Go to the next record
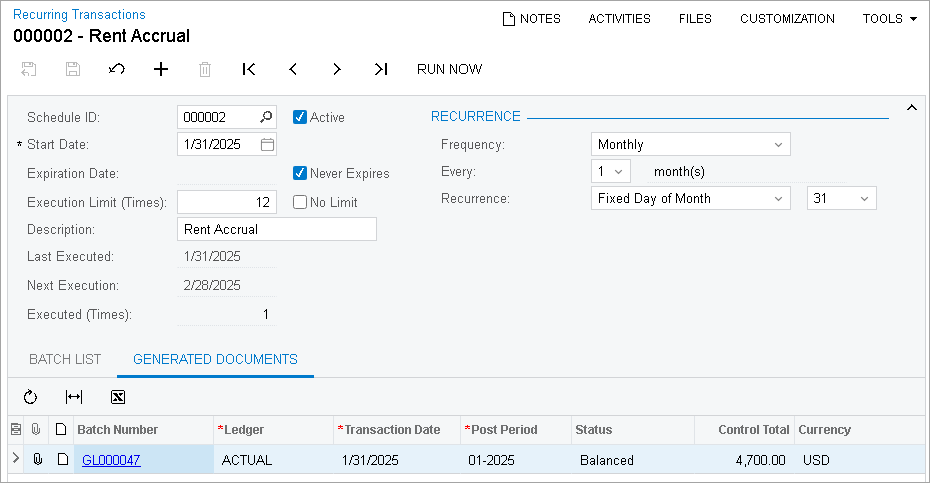This screenshot has height=483, width=930. point(337,69)
